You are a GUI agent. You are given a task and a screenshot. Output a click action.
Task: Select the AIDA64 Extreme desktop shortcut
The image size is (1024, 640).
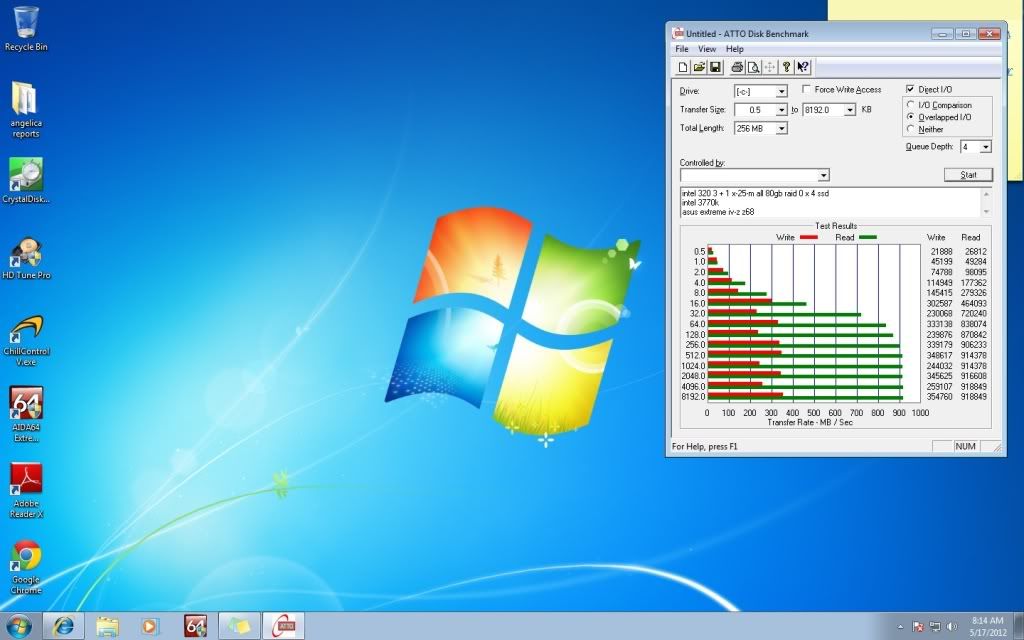pos(26,415)
